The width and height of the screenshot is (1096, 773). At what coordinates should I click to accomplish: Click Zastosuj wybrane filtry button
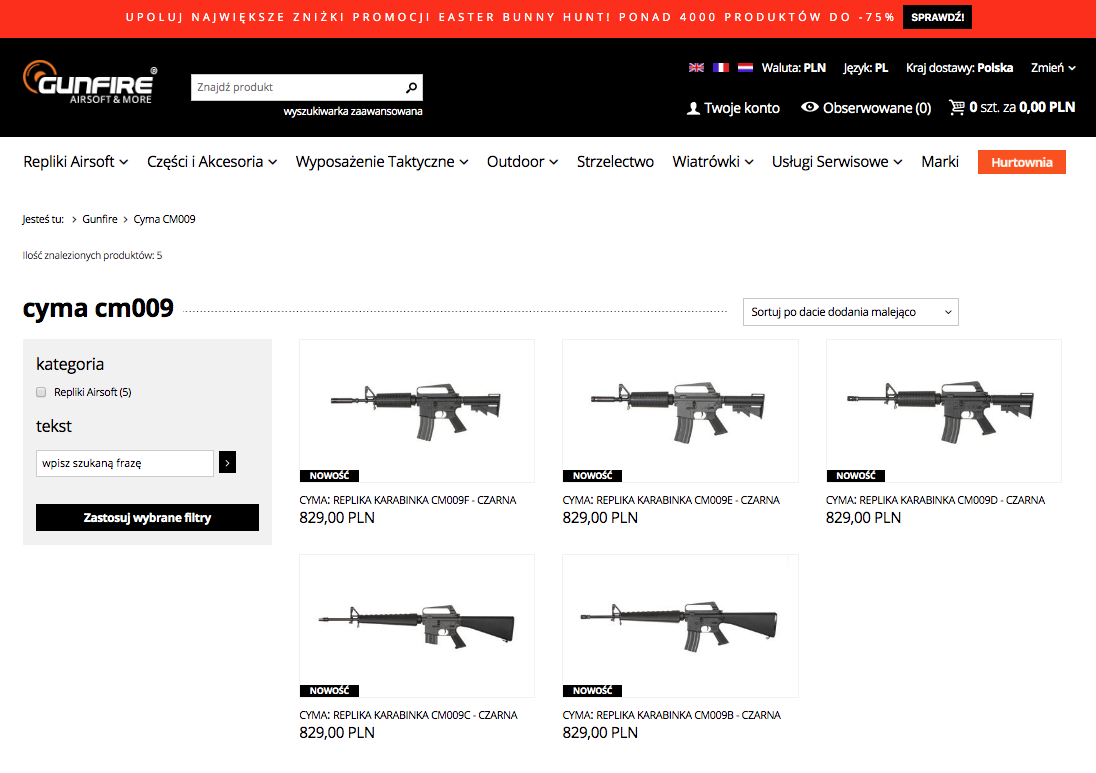[x=147, y=518]
